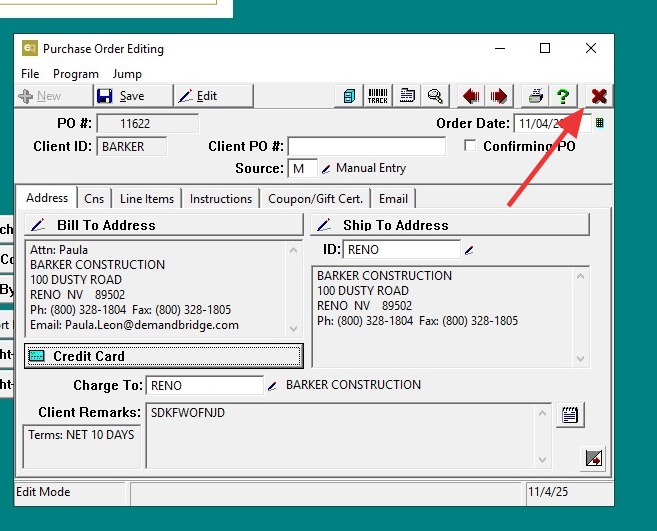Go to next record with right arrow
657x531 pixels.
point(498,96)
